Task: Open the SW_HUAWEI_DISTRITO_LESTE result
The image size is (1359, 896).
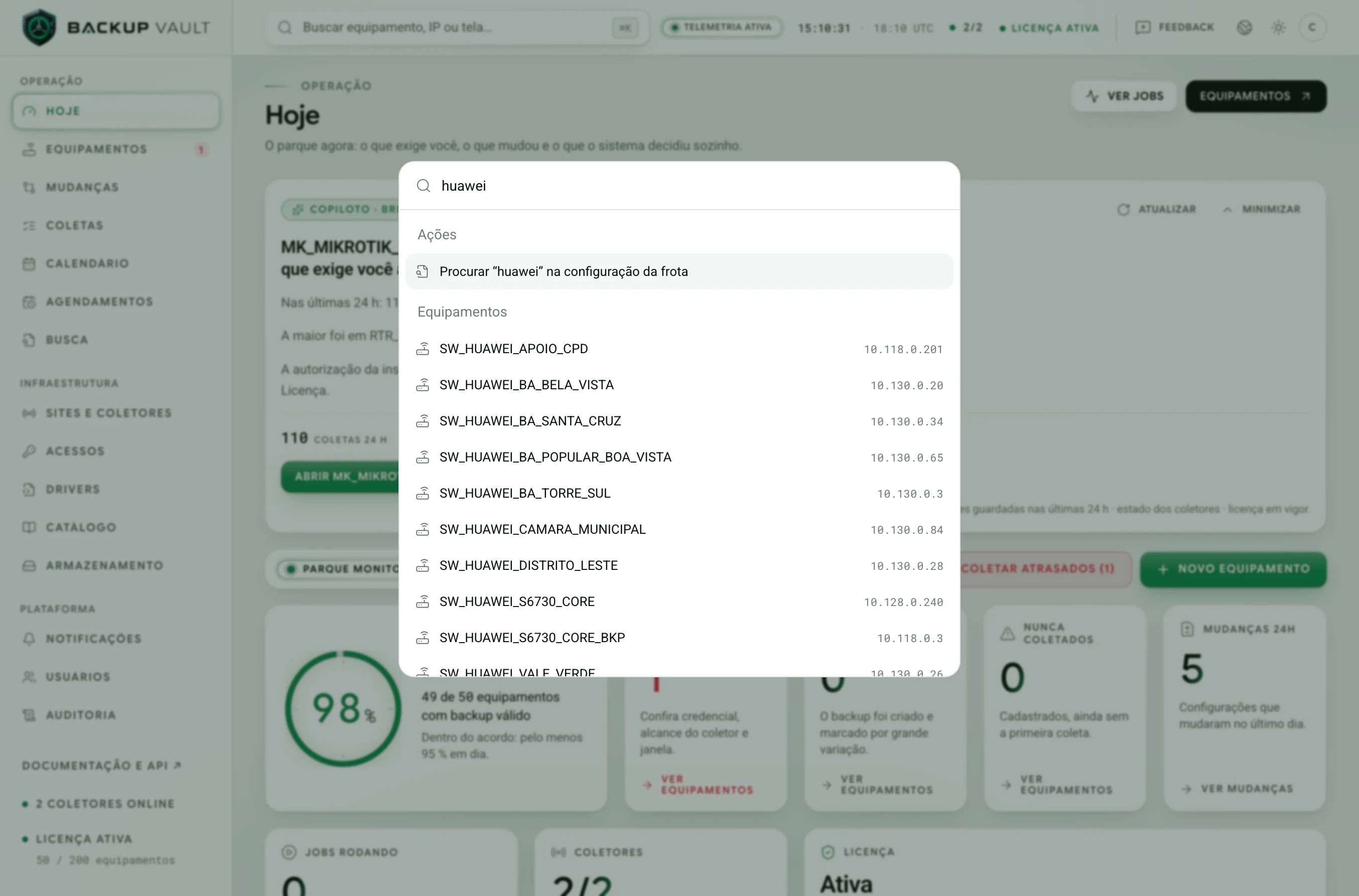Action: coord(679,566)
